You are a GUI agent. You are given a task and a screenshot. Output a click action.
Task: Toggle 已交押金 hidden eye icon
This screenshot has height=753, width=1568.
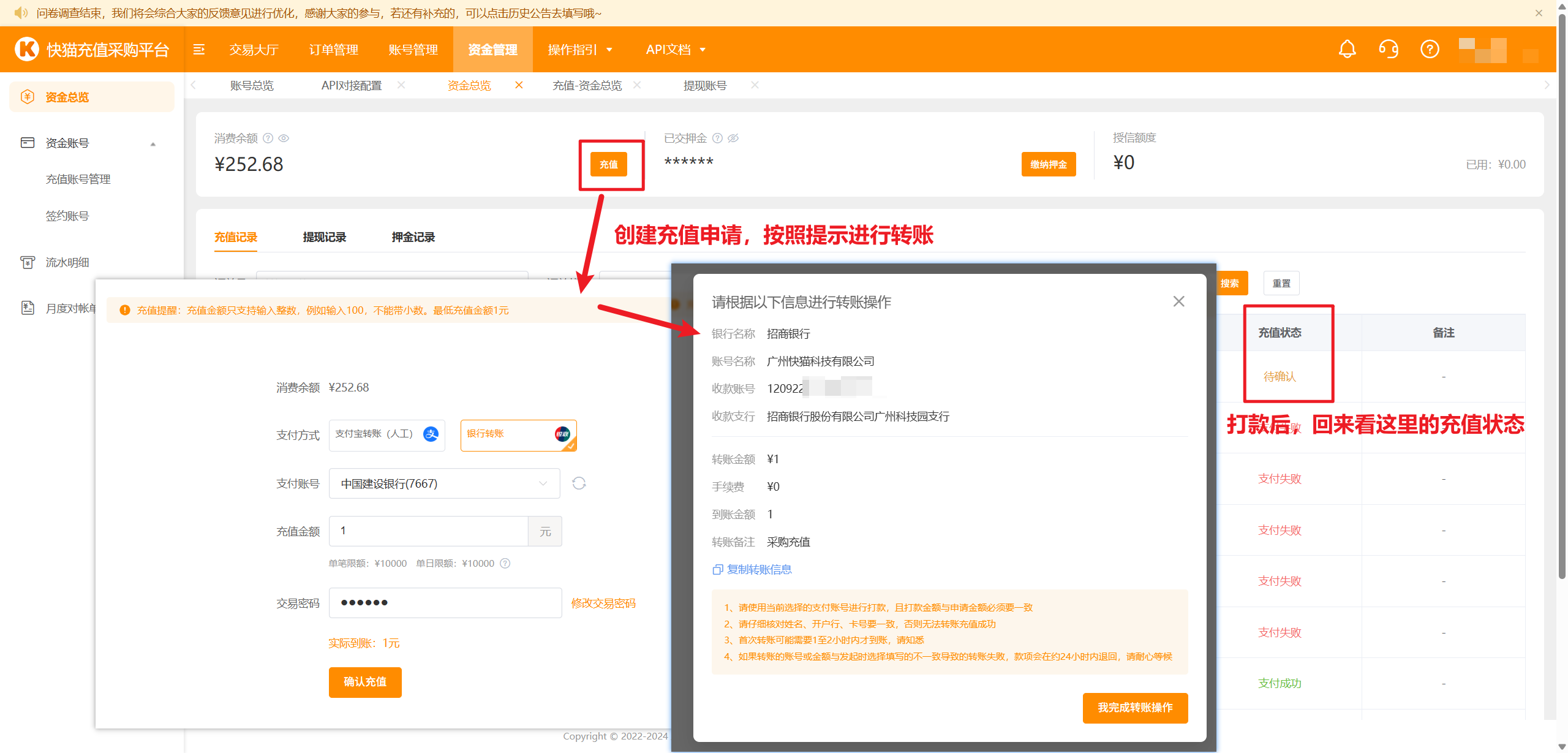tap(733, 138)
